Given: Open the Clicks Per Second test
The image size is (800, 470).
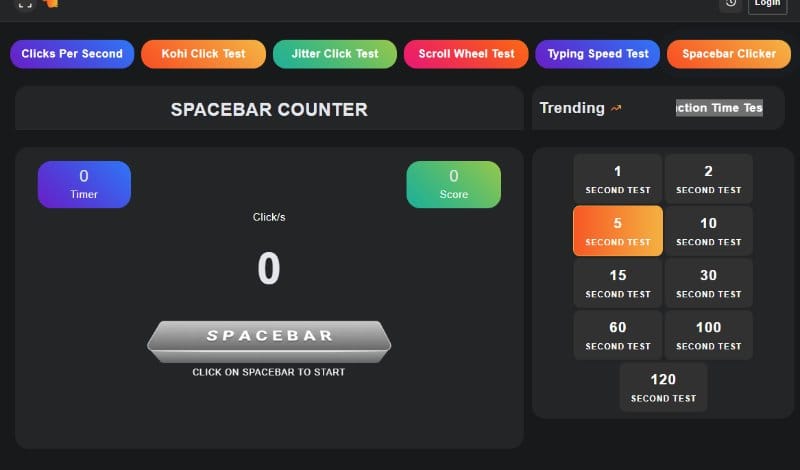Looking at the screenshot, I should click(x=72, y=54).
